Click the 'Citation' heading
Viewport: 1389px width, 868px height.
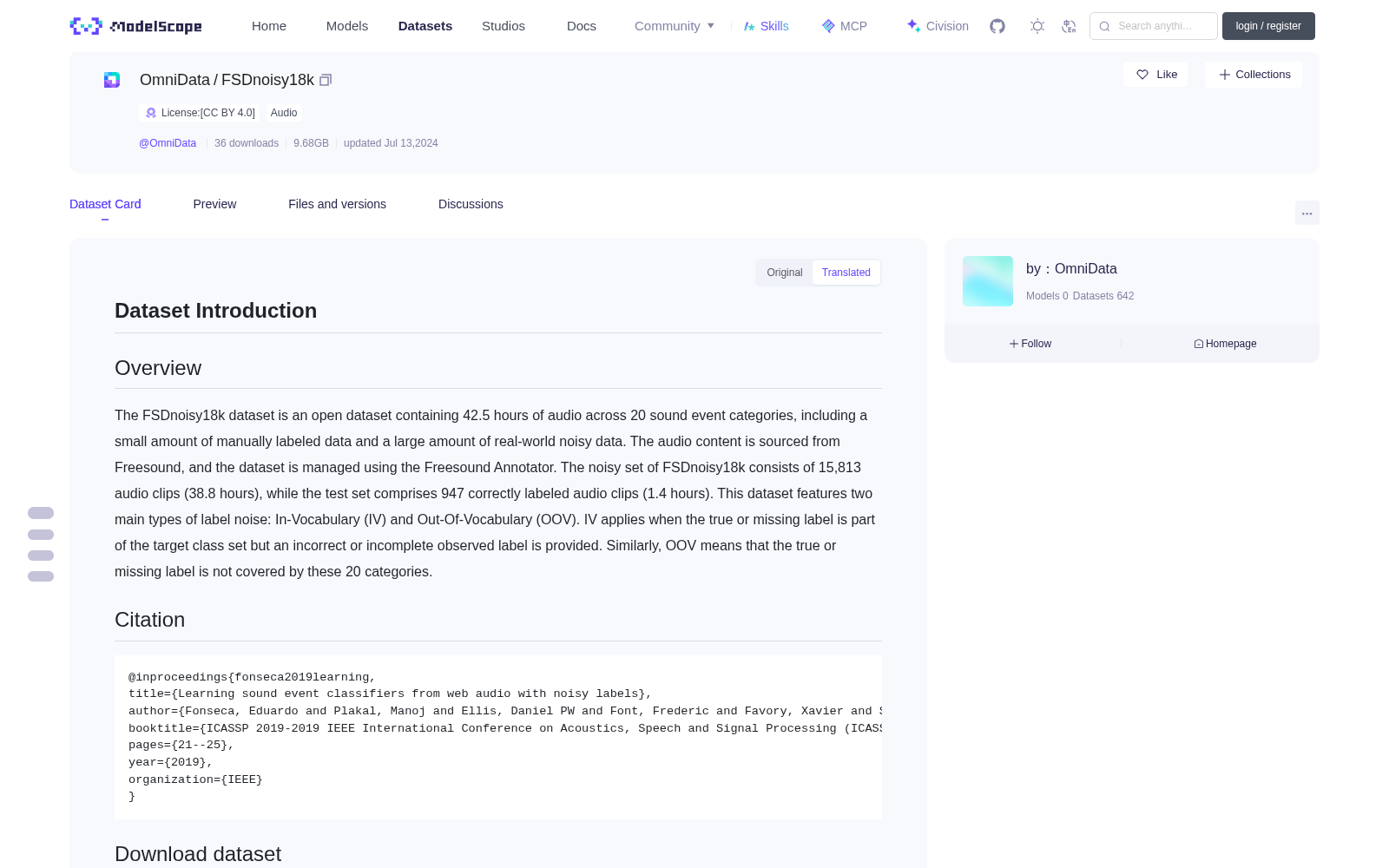[x=149, y=620]
